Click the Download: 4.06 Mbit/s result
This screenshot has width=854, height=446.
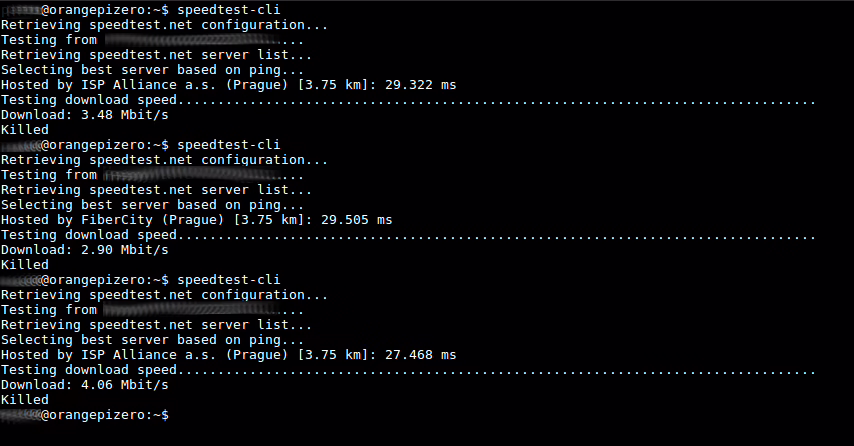click(x=84, y=384)
